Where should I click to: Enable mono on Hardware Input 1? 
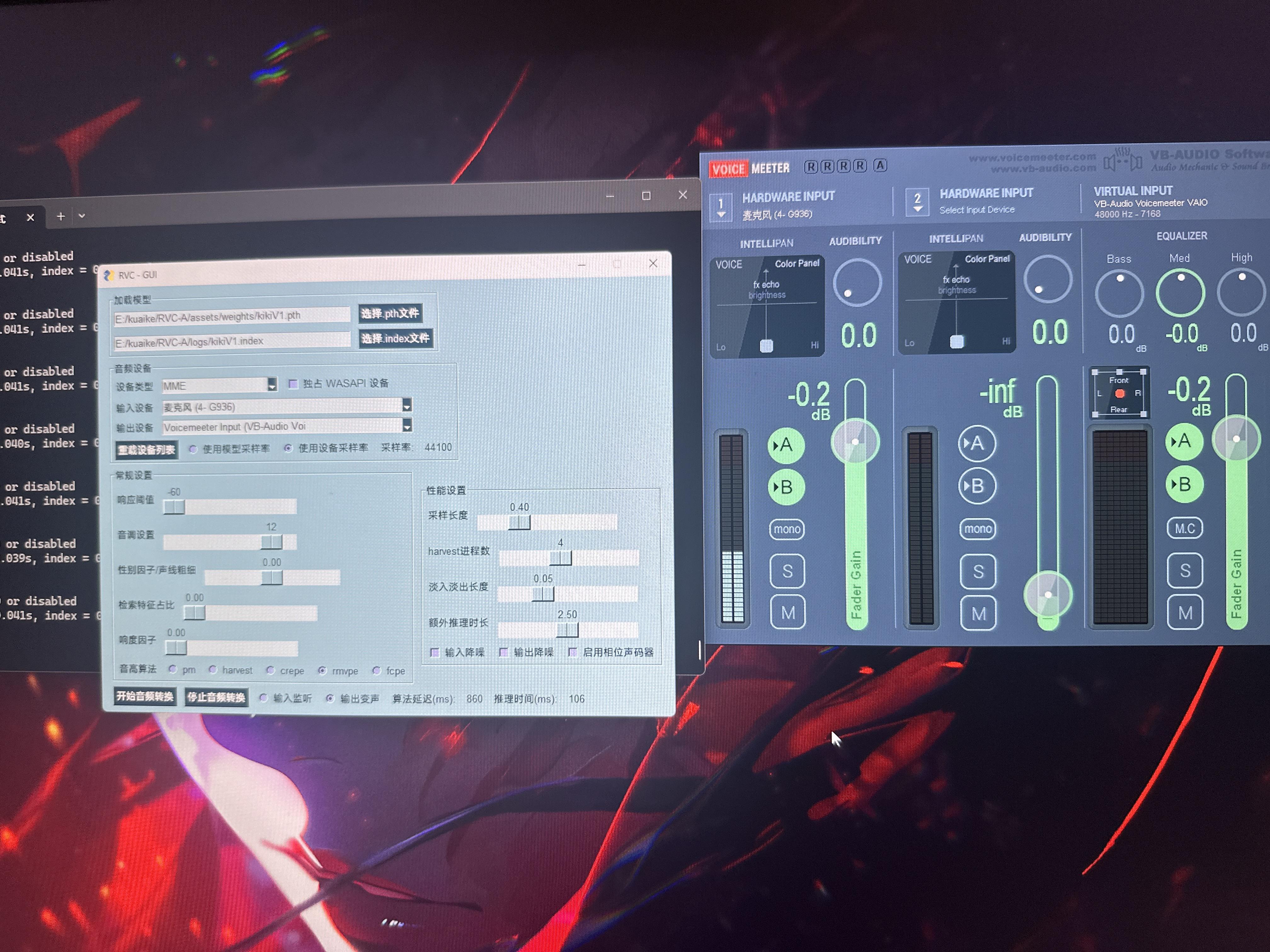click(787, 529)
